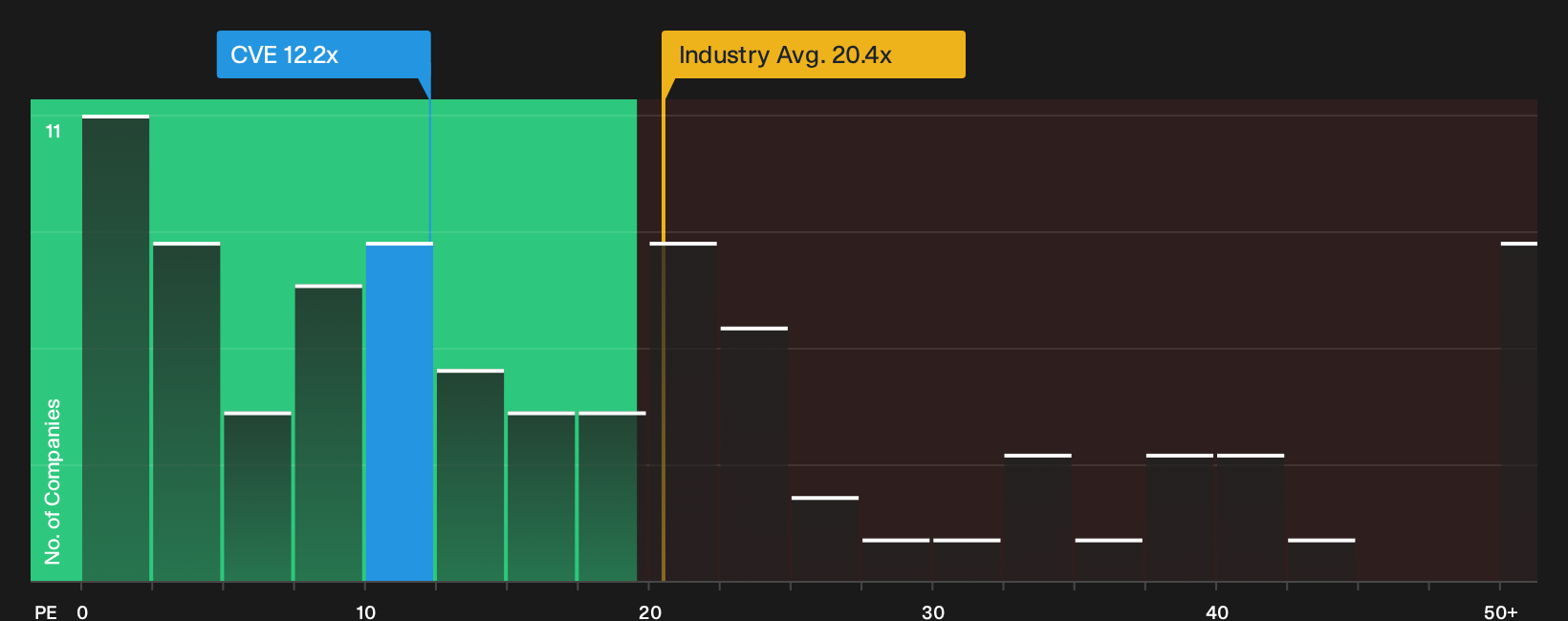Click the 'No. of Companies' axis label
Screen dimensions: 1568x621
[53, 482]
